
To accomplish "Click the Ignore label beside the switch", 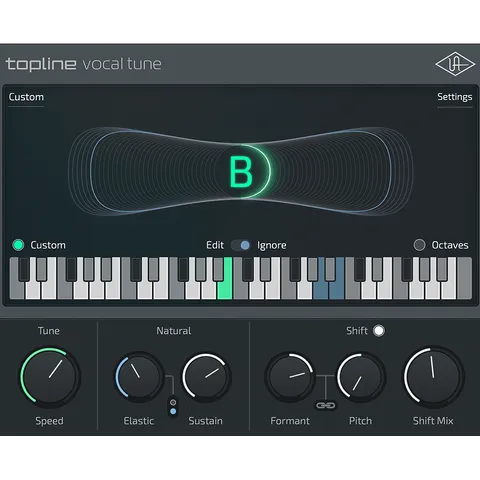I will [272, 245].
